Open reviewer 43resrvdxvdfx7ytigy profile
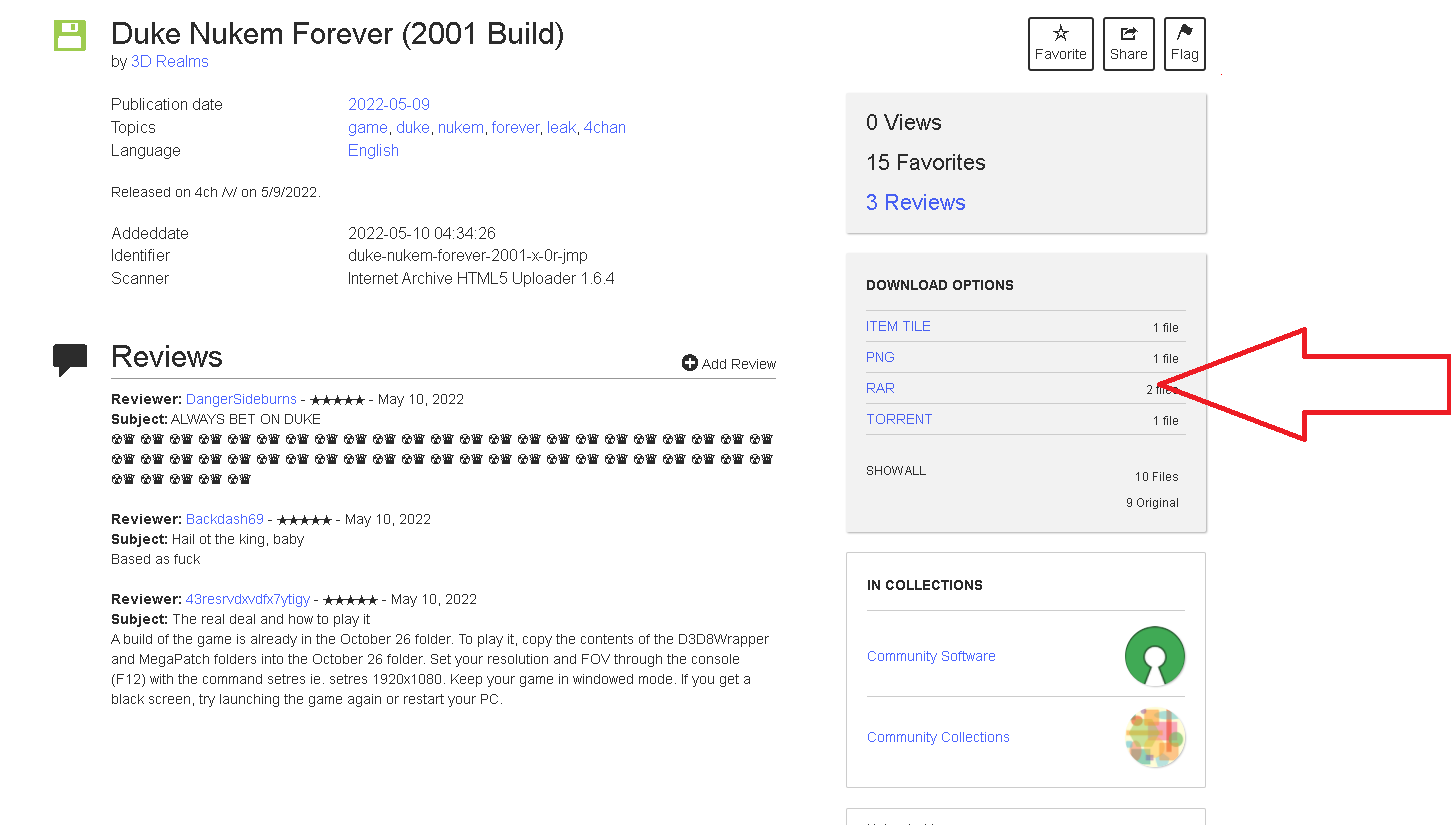The width and height of the screenshot is (1451, 825). click(248, 600)
